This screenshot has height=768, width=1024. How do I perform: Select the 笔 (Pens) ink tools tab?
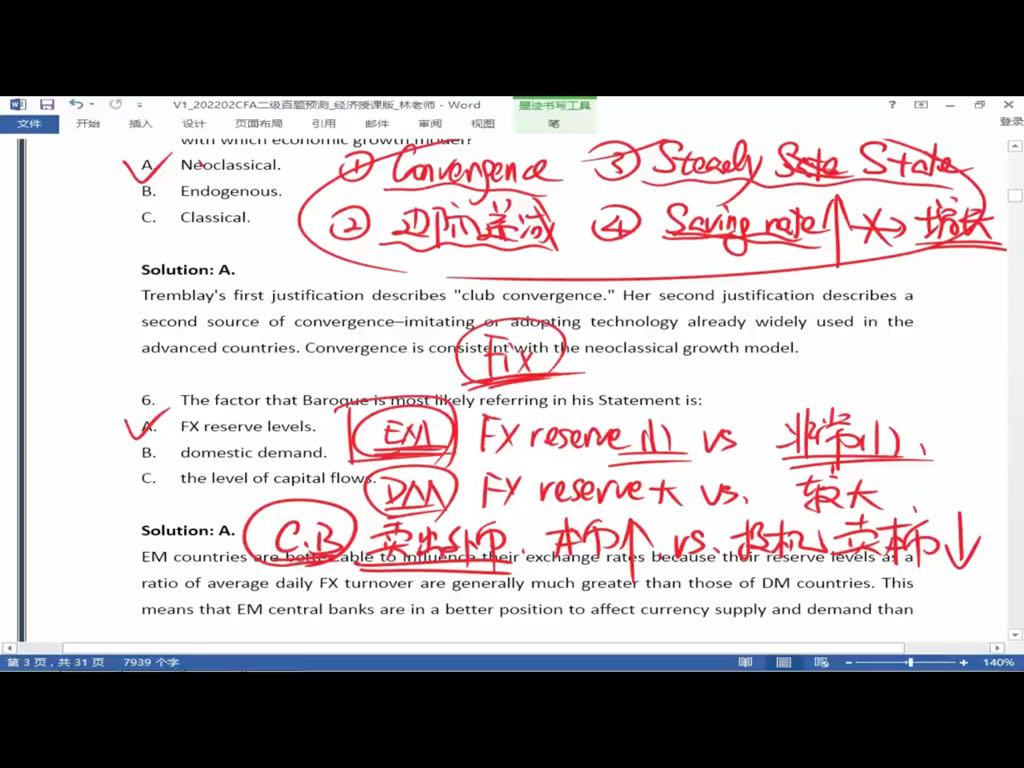point(554,123)
